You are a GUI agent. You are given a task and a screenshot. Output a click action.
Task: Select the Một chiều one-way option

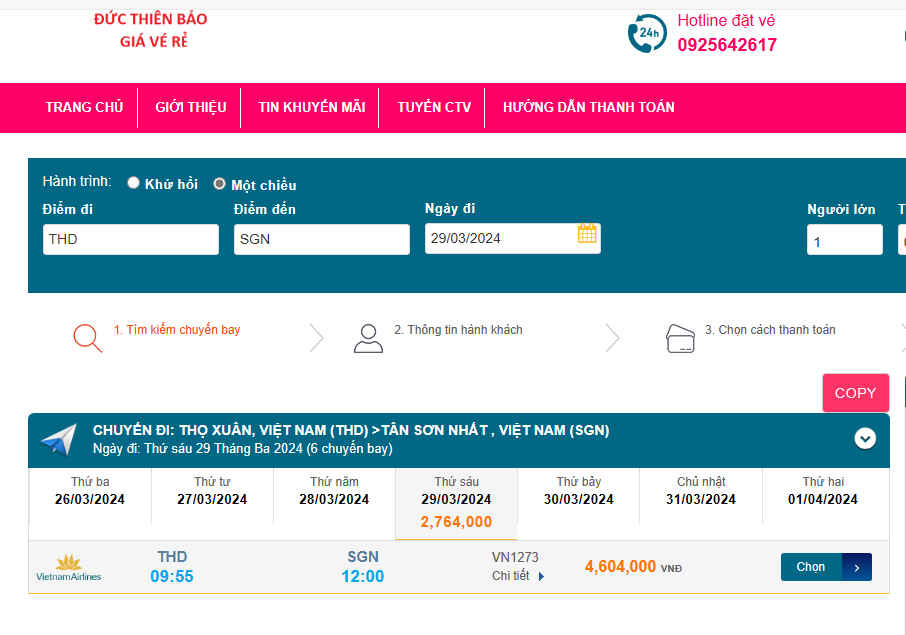(x=219, y=184)
